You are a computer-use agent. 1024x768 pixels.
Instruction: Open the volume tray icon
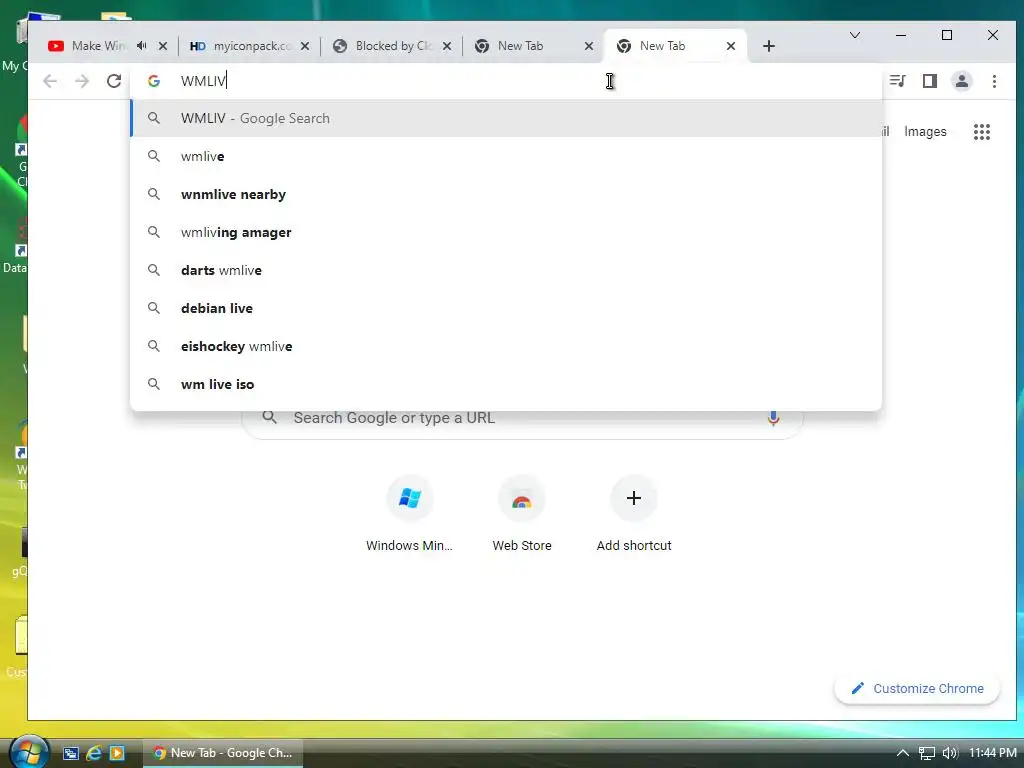click(950, 753)
